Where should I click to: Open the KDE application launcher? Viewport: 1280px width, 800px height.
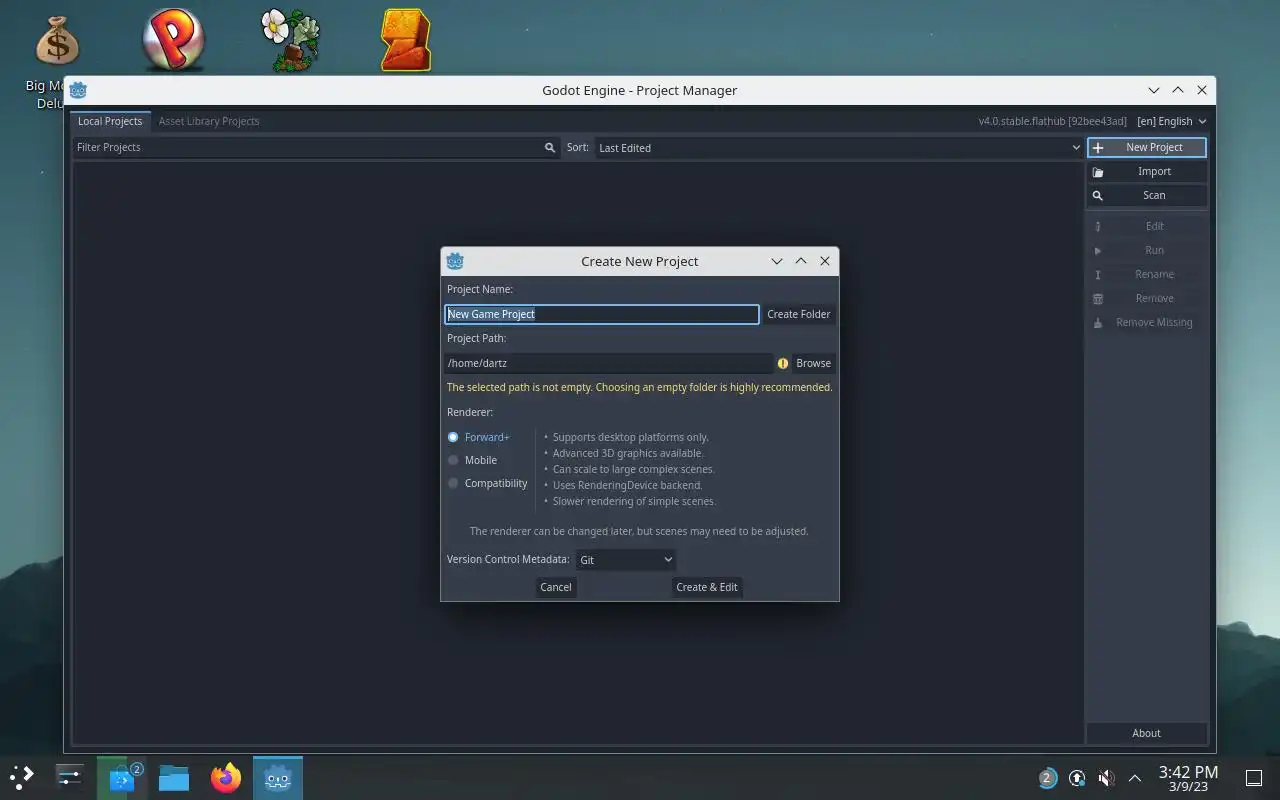(22, 777)
